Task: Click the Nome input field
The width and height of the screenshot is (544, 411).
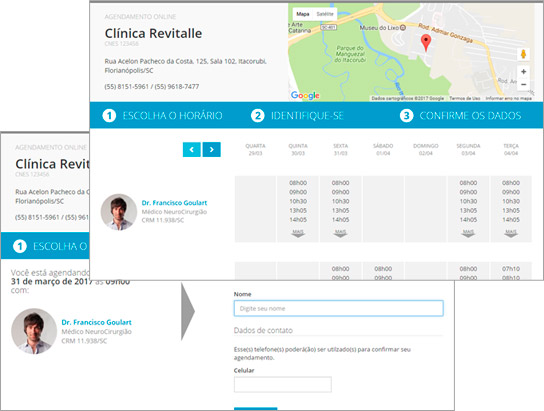Action: pos(339,308)
